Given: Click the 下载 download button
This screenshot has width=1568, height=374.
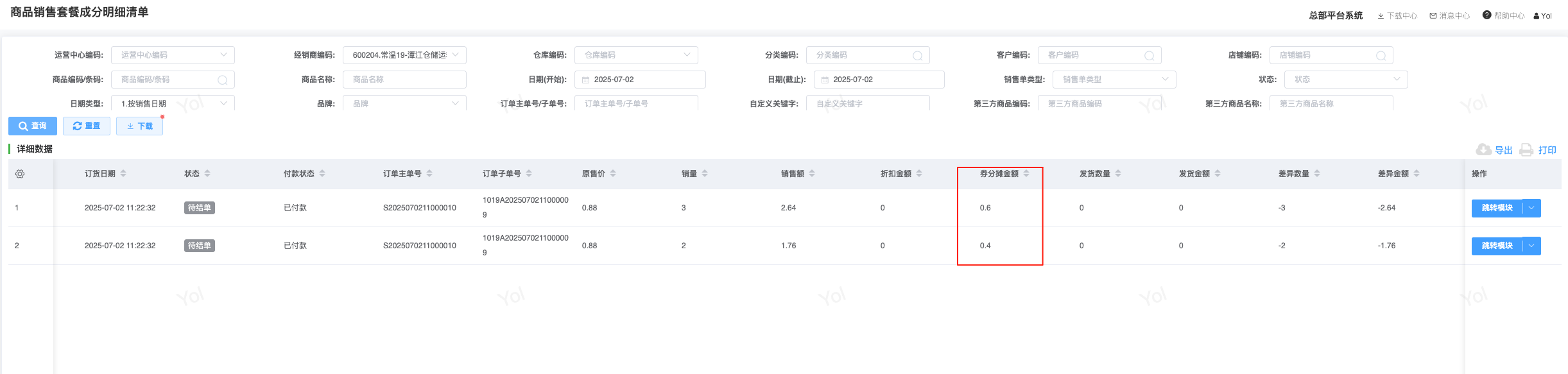Looking at the screenshot, I should pos(139,126).
